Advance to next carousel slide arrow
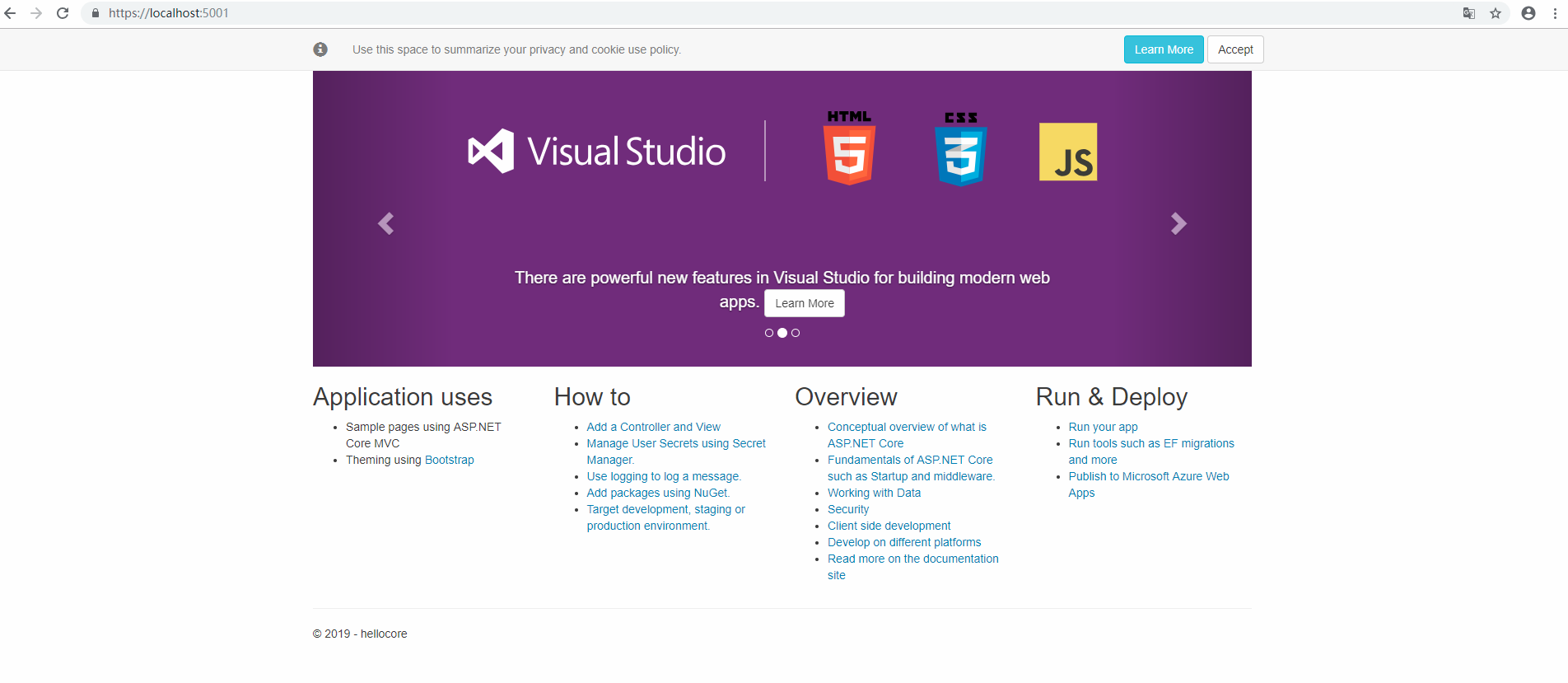The width and height of the screenshot is (1568, 683). click(x=1178, y=223)
